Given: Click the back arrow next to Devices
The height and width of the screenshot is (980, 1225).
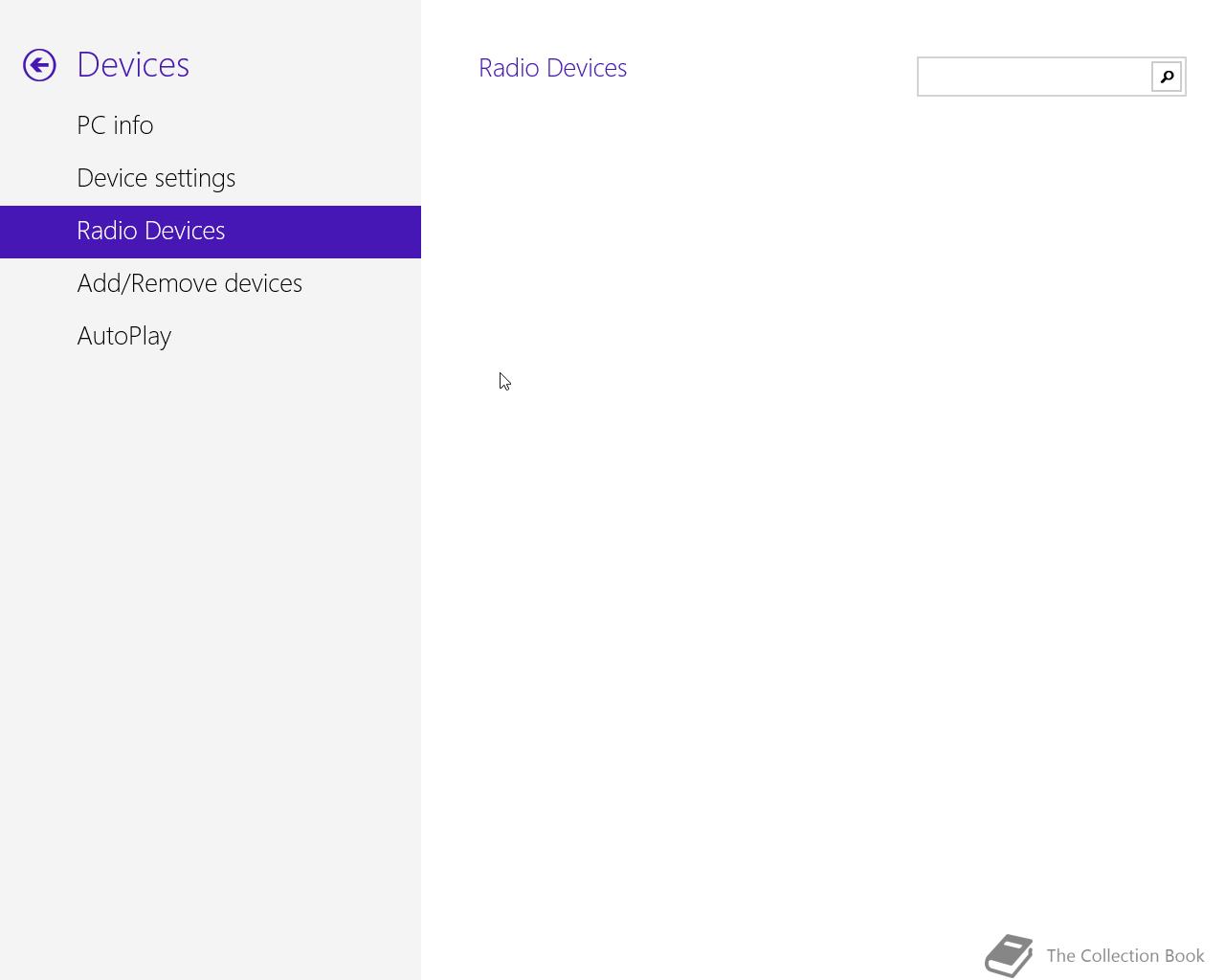Looking at the screenshot, I should [x=39, y=65].
